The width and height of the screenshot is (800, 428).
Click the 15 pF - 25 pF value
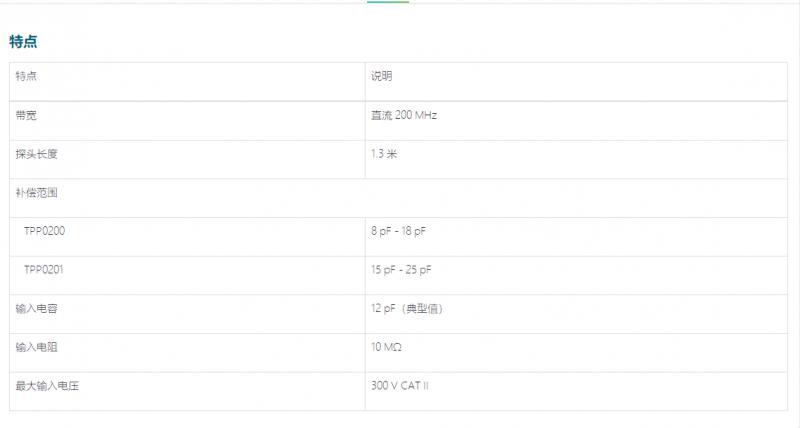401,270
